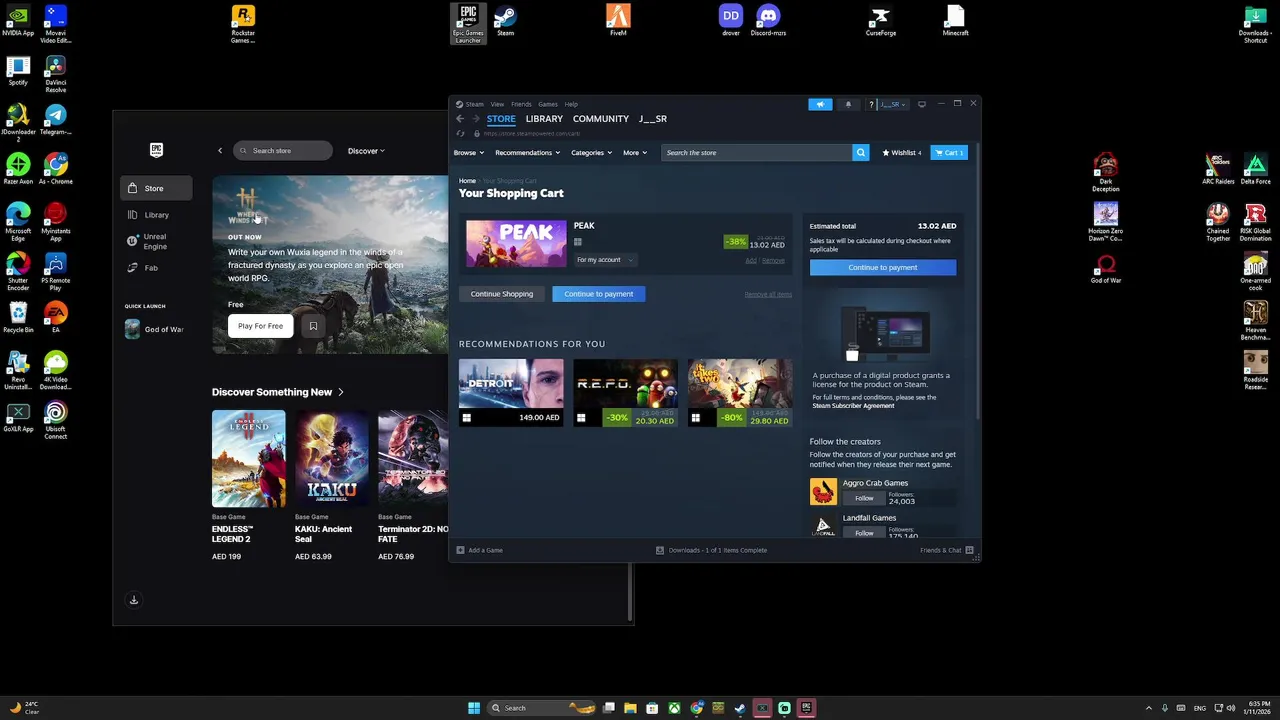Go back with Steam's back arrow

(x=460, y=119)
